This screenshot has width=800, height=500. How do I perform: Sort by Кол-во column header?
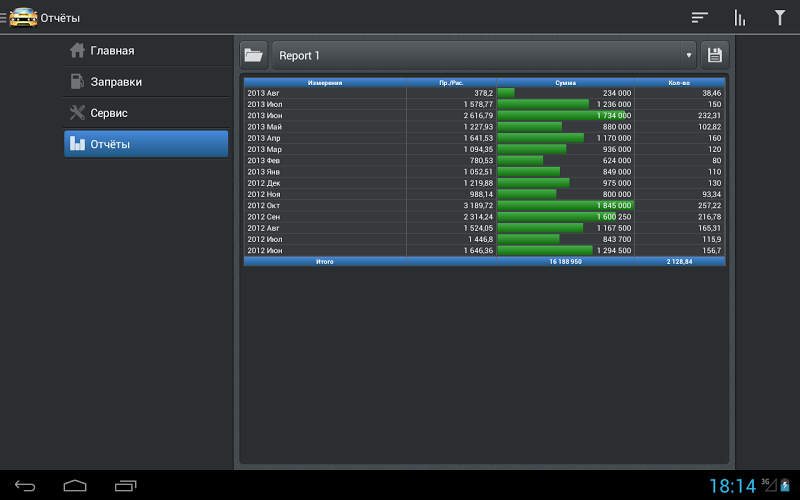point(680,83)
